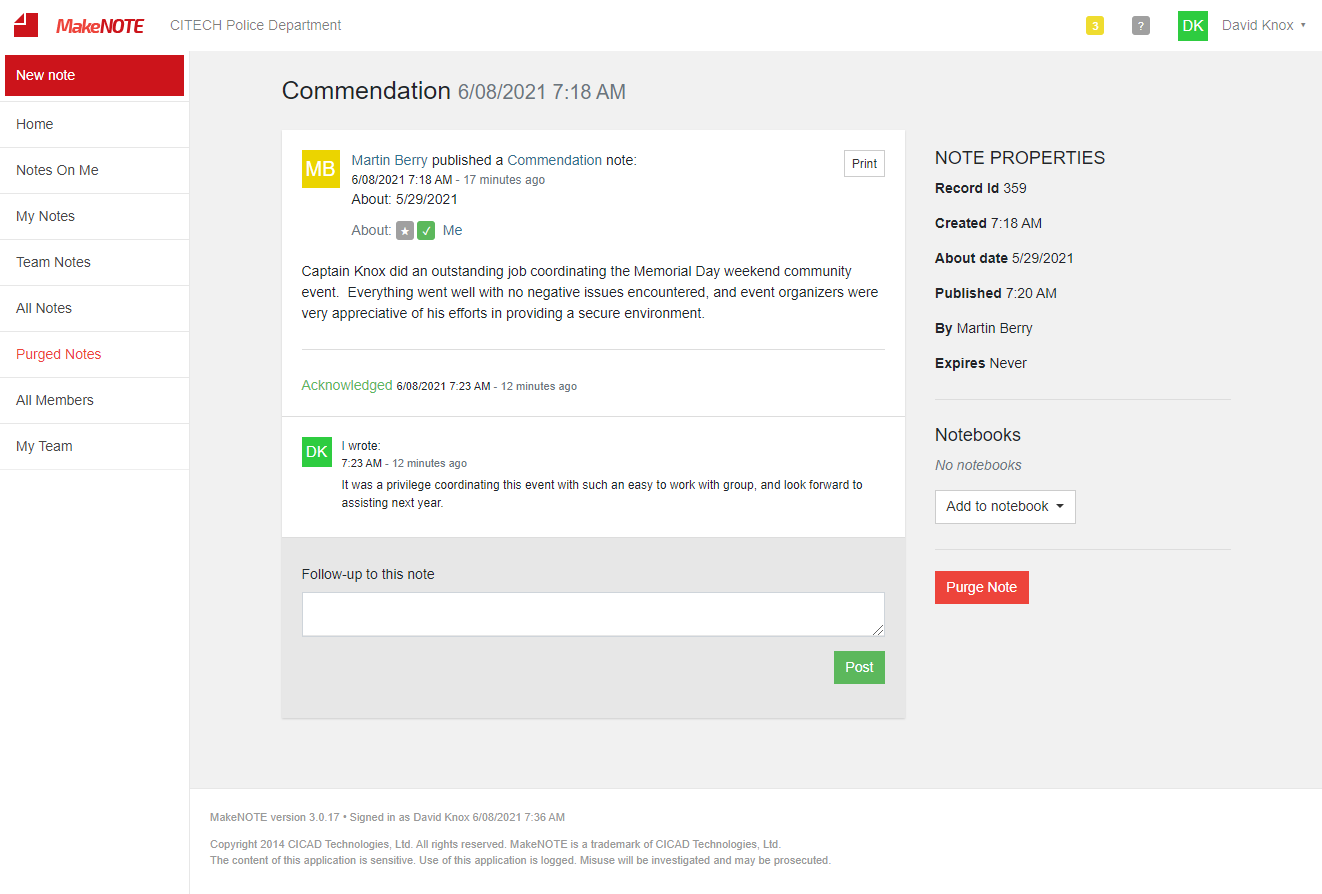The height and width of the screenshot is (894, 1322).
Task: Click the Me link beside About
Action: 452,230
